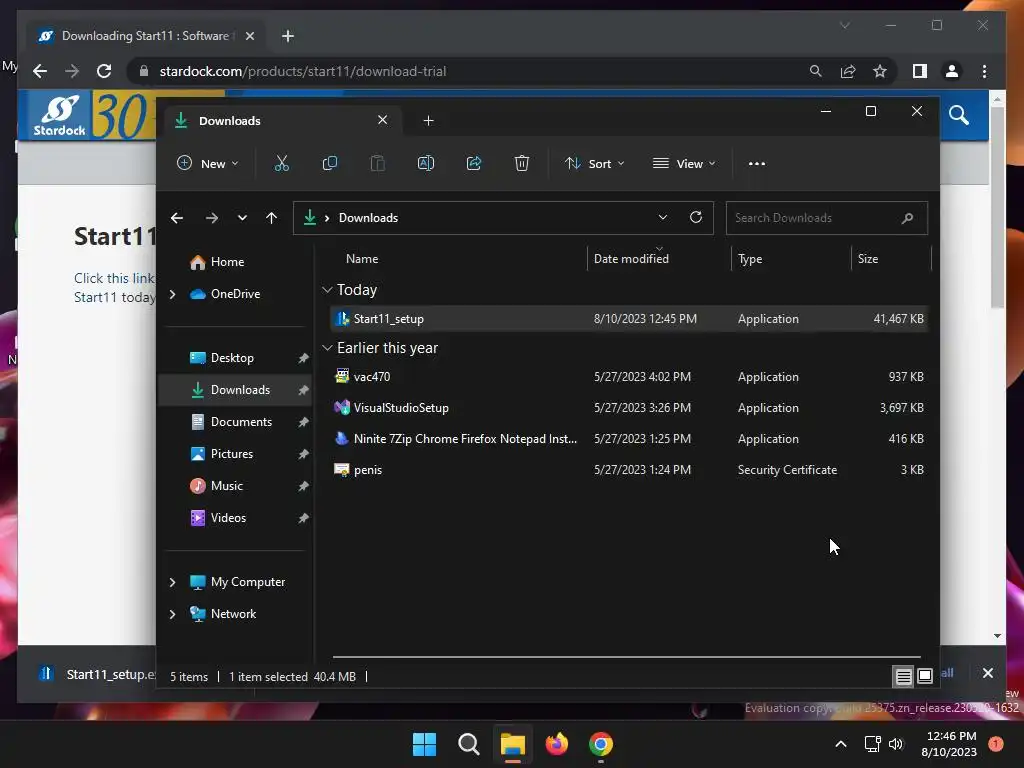Refresh the Downloads folder
1024x768 pixels.
point(696,217)
